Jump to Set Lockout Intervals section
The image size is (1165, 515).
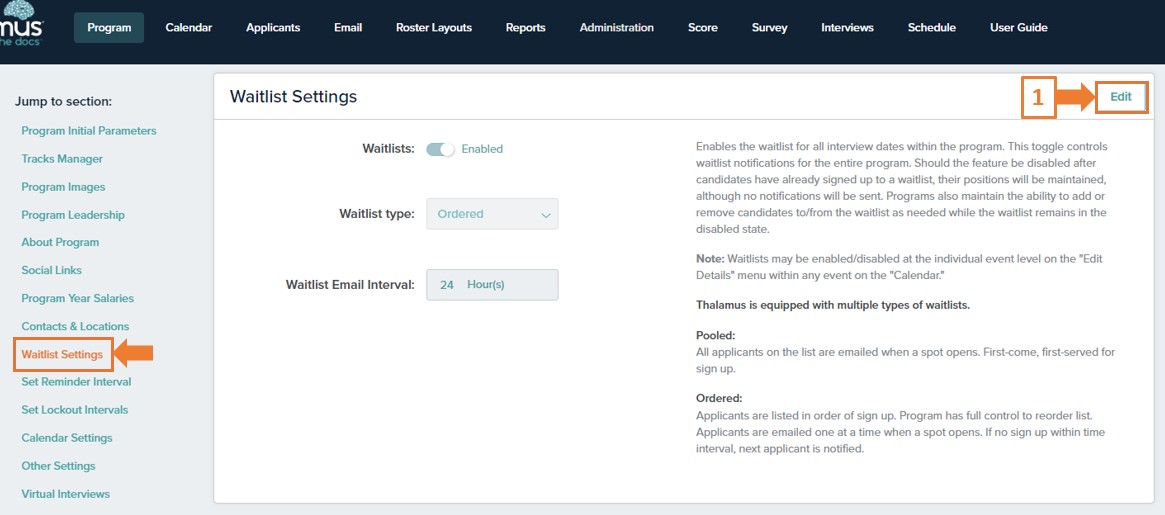[x=75, y=410]
